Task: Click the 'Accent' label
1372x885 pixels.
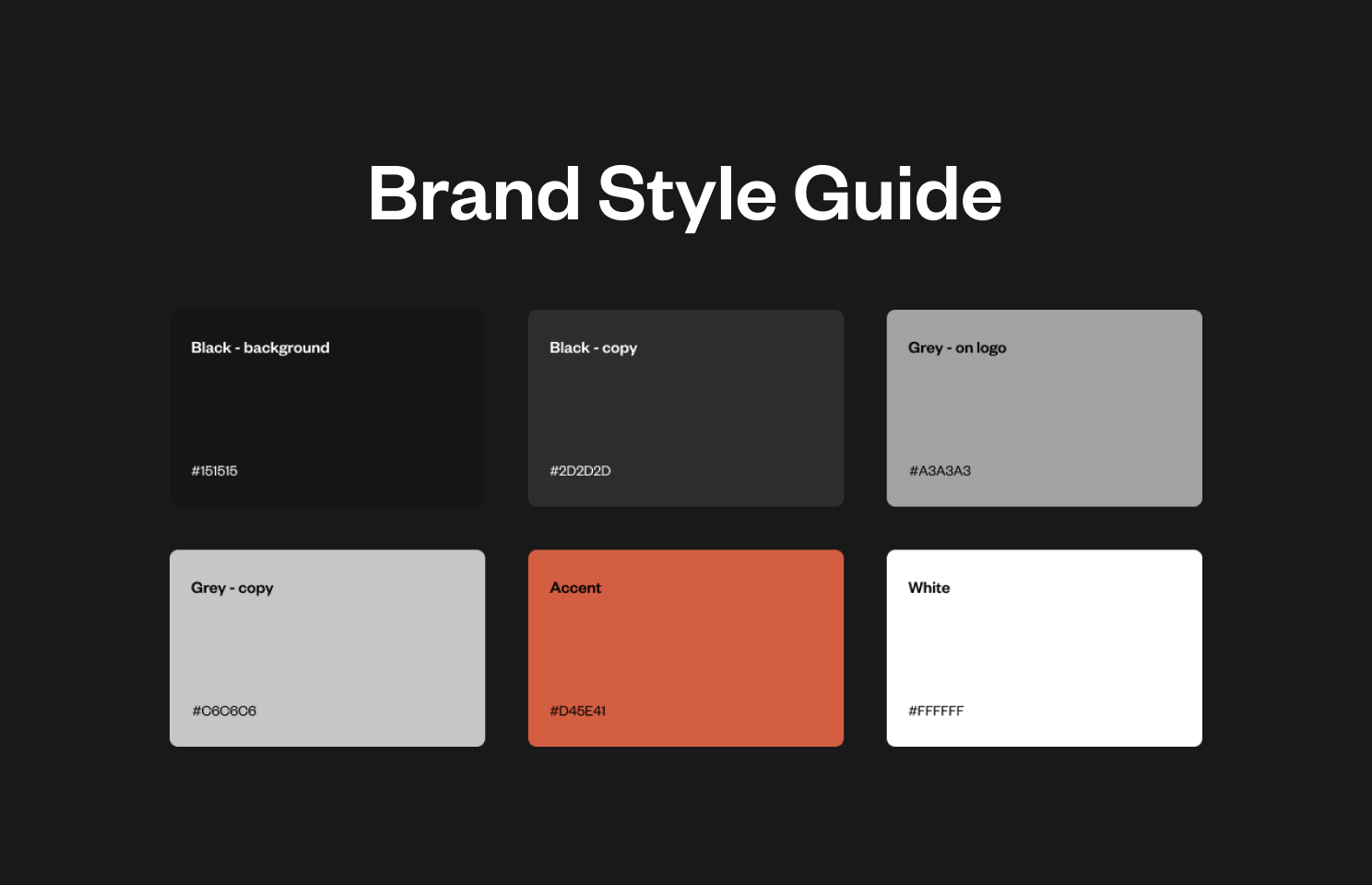Action: click(x=575, y=588)
